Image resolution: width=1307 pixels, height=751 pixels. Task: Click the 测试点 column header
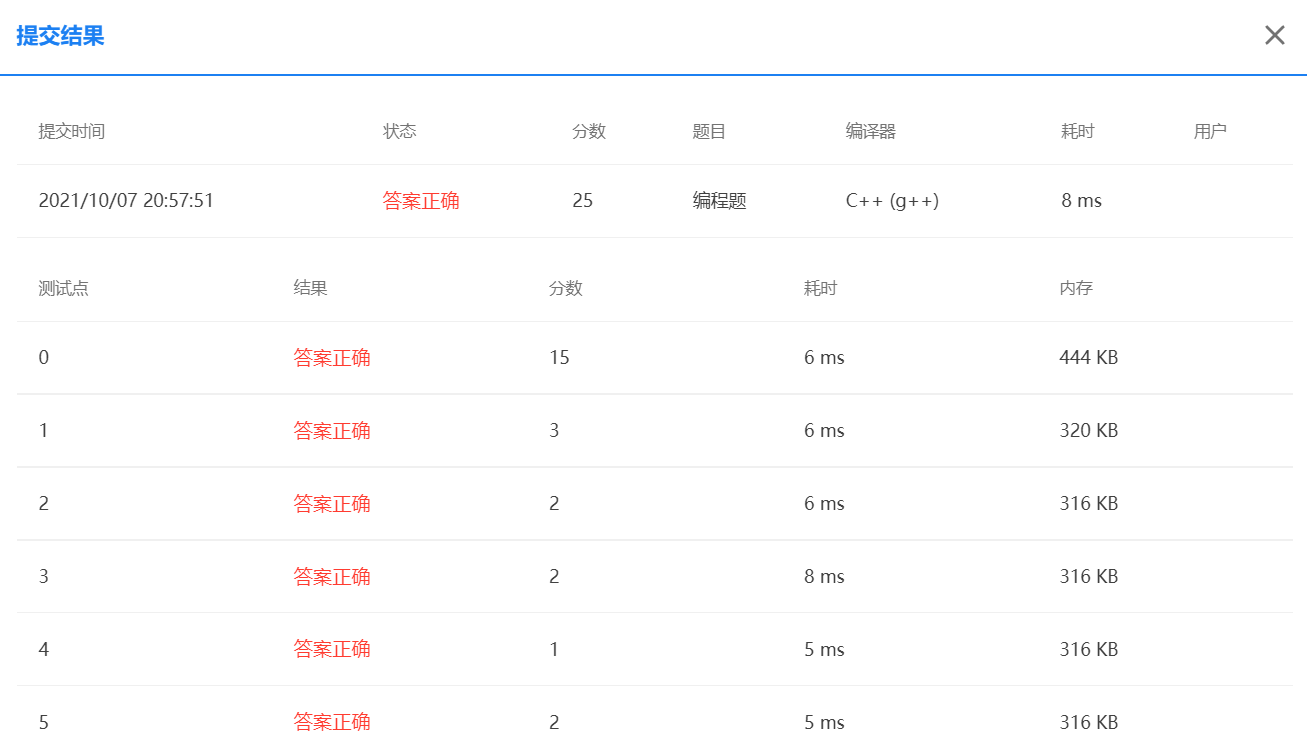tap(62, 288)
